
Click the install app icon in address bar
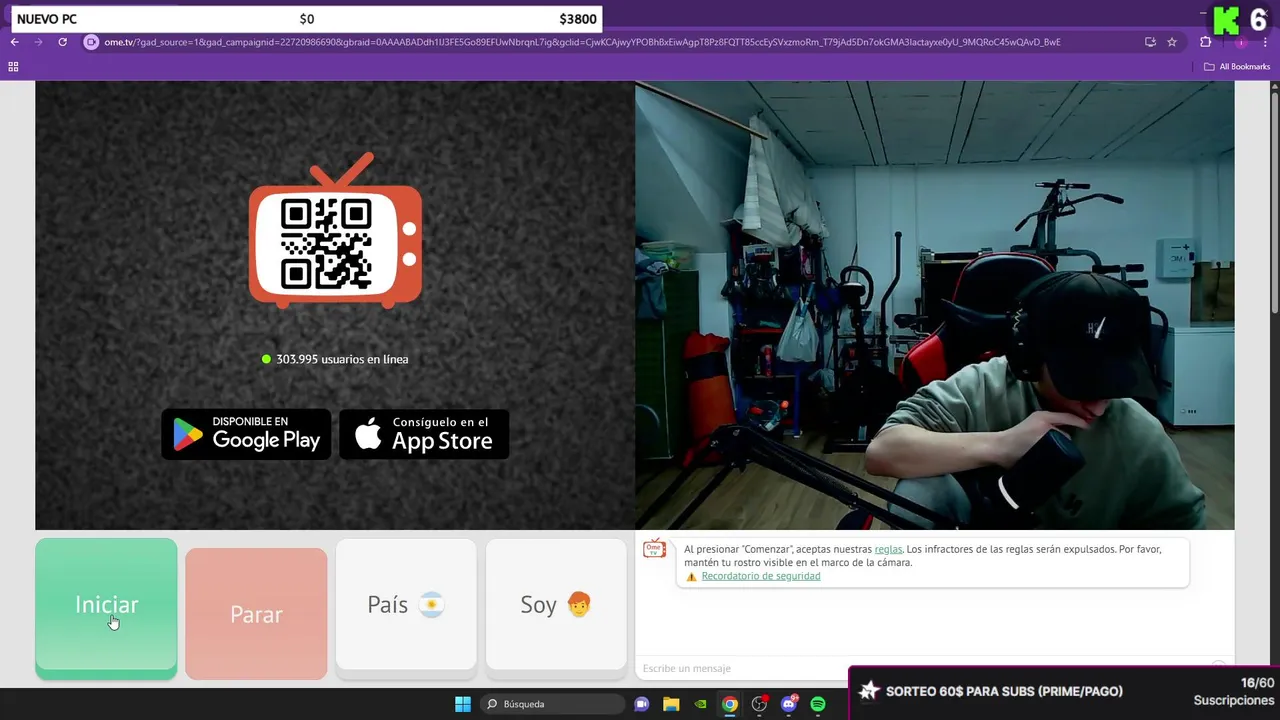tap(1150, 42)
